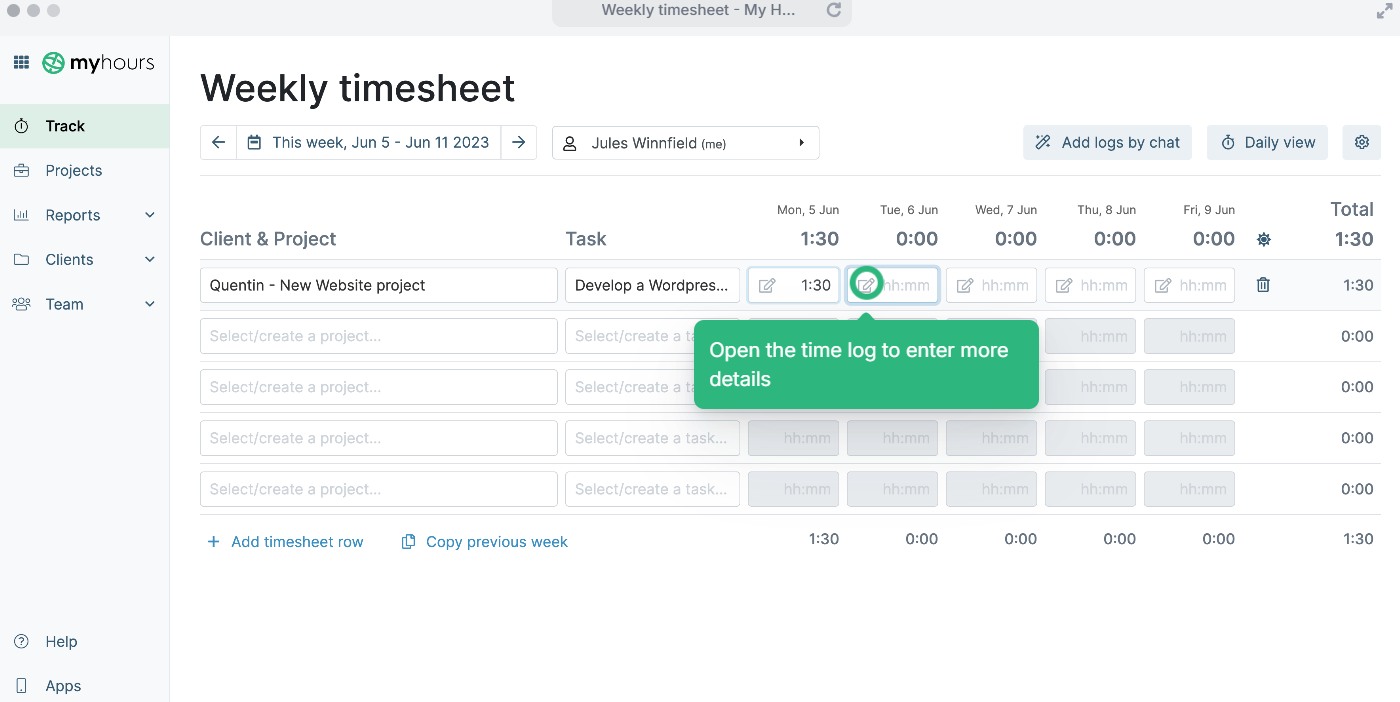The width and height of the screenshot is (1400, 702).
Task: Open Monday time log edit icon
Action: (x=767, y=286)
